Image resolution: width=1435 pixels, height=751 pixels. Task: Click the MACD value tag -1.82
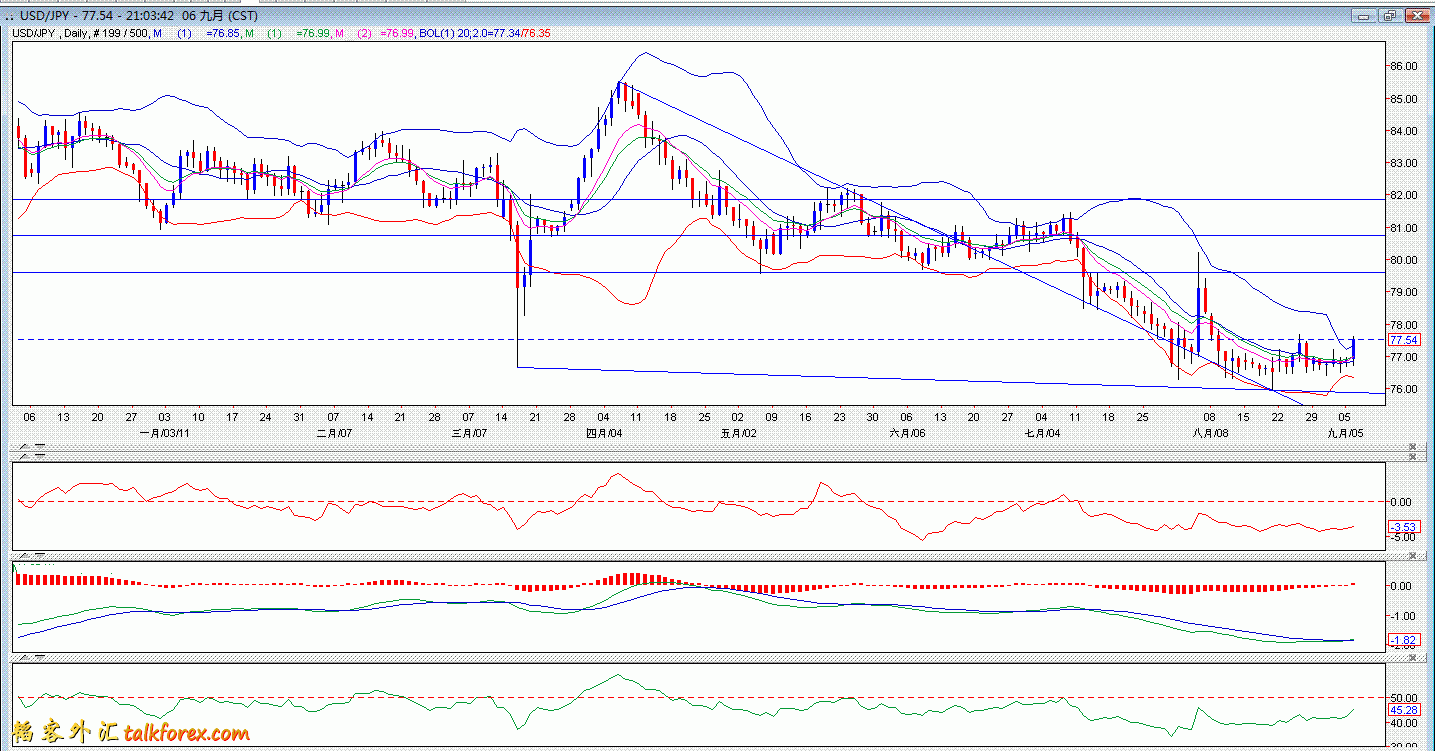pos(1404,640)
